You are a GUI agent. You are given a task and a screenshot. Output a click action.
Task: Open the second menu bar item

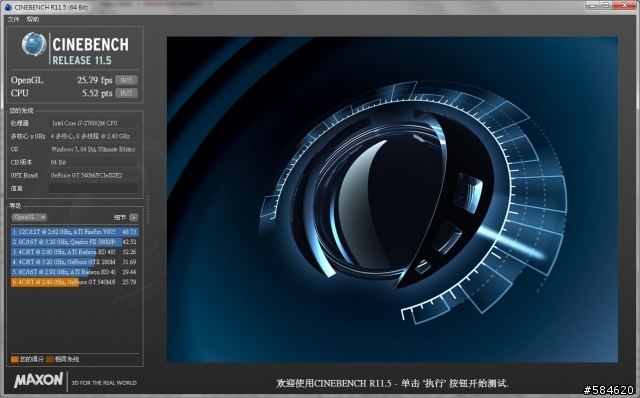33,19
